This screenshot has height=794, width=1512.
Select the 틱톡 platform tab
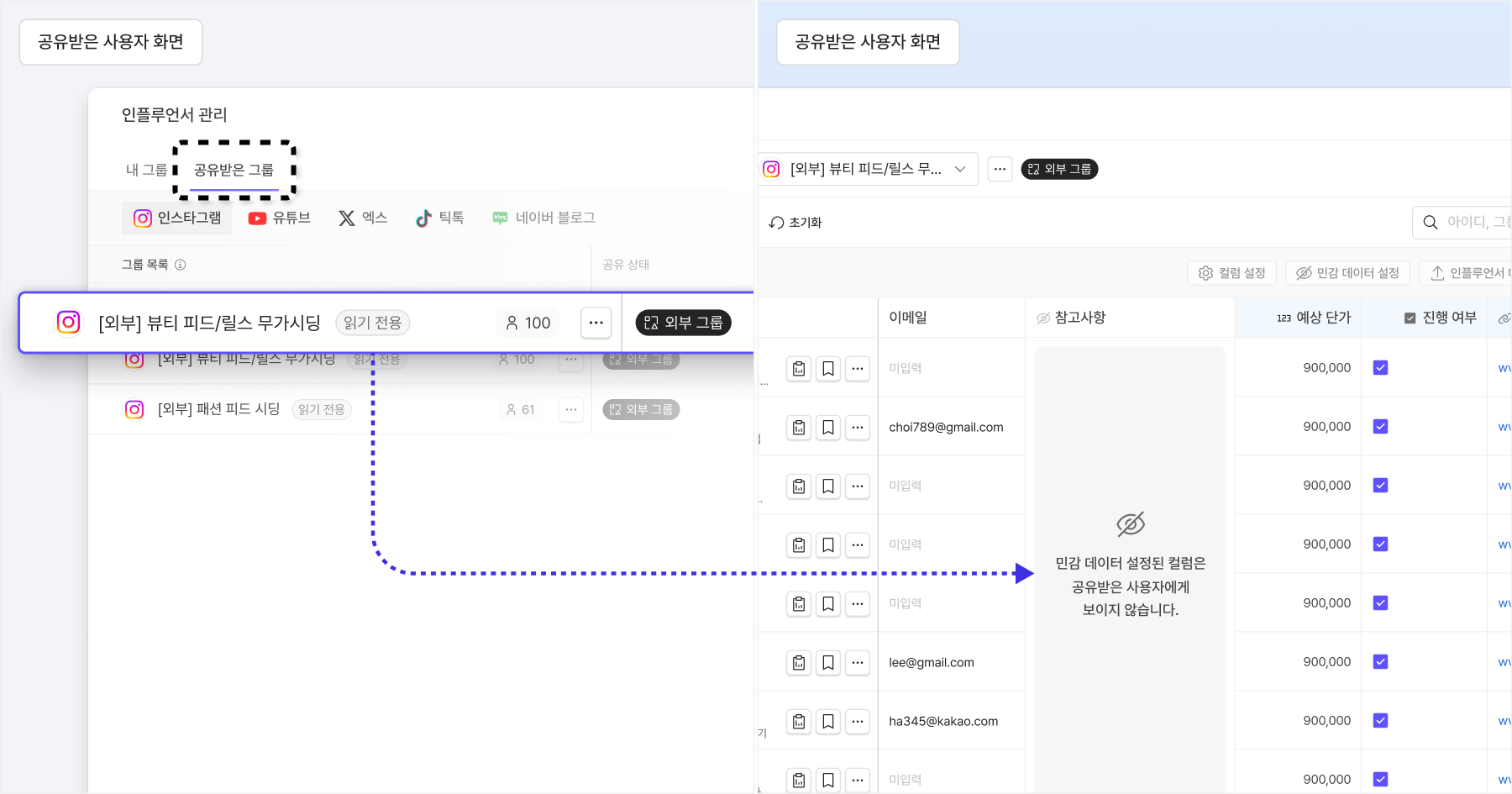tap(440, 218)
